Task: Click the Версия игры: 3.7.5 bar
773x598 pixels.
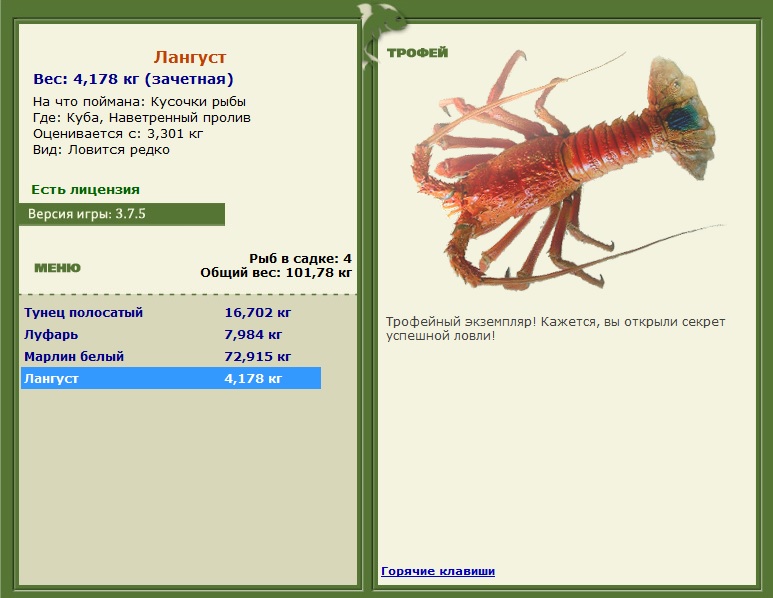Action: click(122, 214)
